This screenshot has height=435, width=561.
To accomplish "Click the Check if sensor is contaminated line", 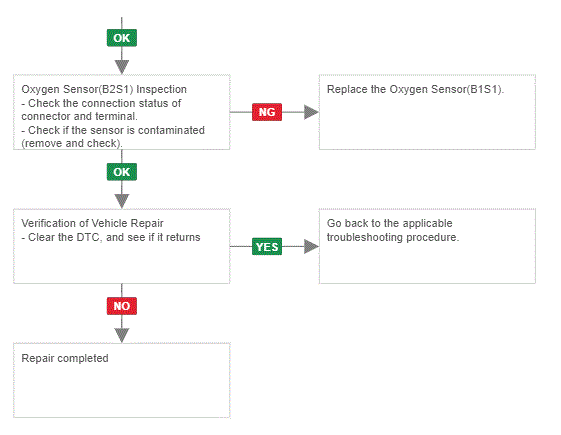I will click(113, 137).
